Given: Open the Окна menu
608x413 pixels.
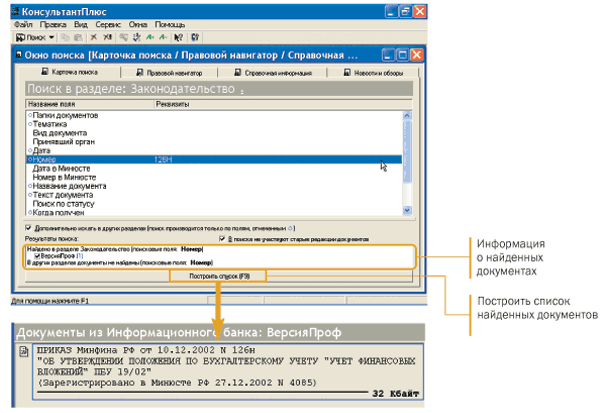Looking at the screenshot, I should point(138,24).
